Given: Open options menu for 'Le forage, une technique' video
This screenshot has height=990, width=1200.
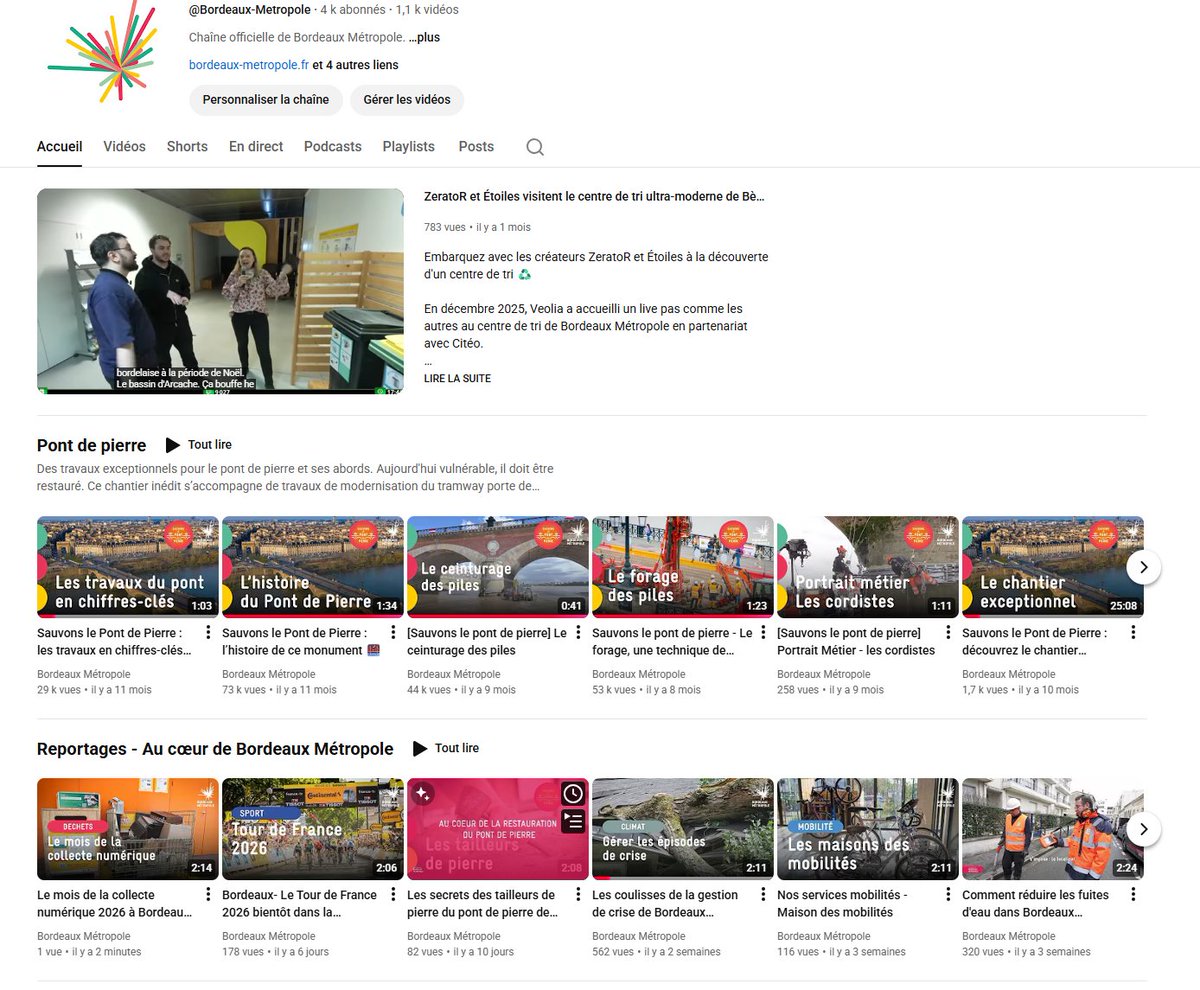Looking at the screenshot, I should click(x=763, y=633).
